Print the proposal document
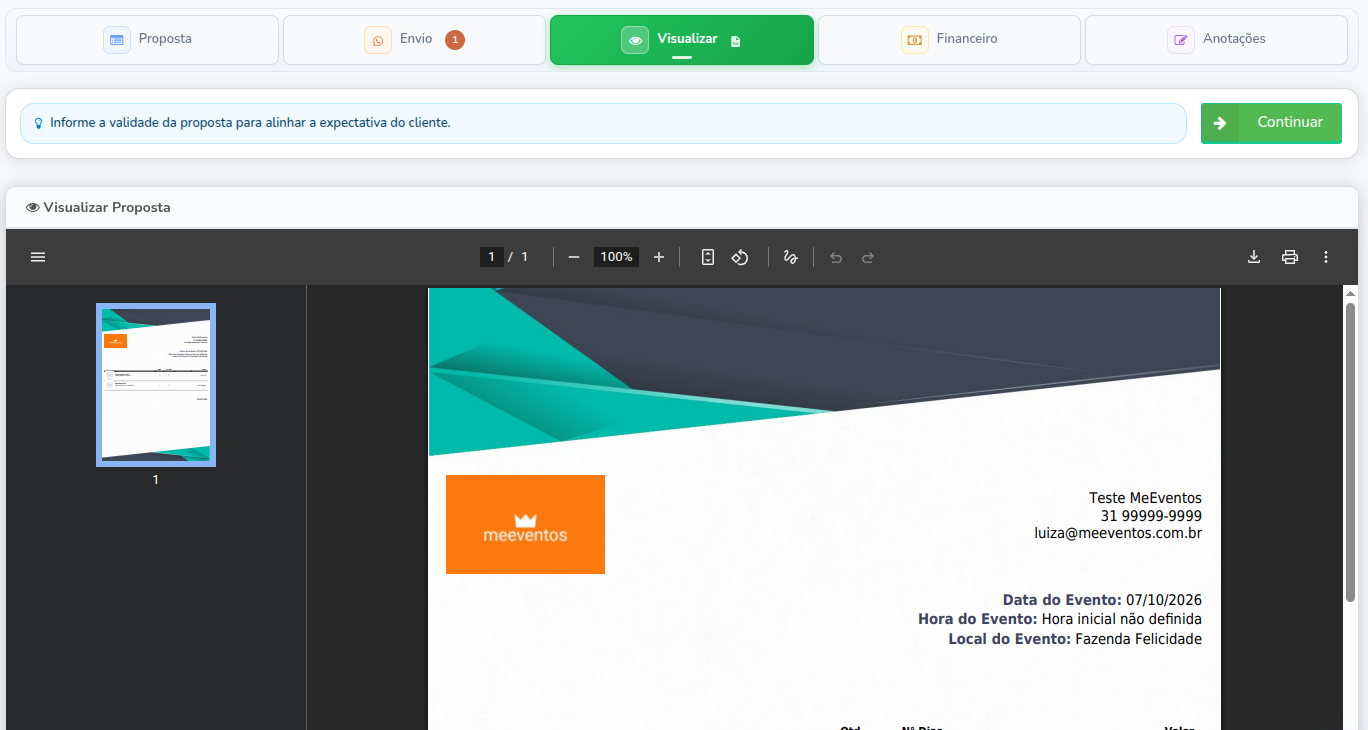Image resolution: width=1368 pixels, height=730 pixels. click(x=1290, y=257)
